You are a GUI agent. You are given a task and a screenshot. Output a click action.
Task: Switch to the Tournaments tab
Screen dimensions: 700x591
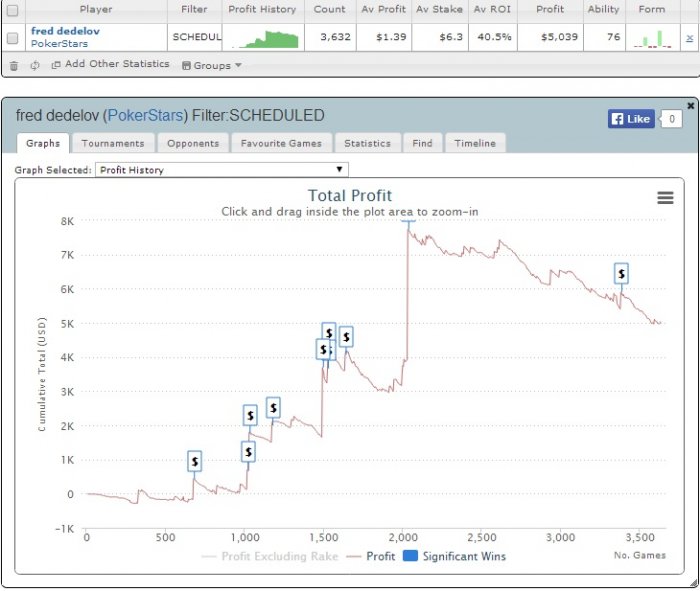[x=113, y=143]
